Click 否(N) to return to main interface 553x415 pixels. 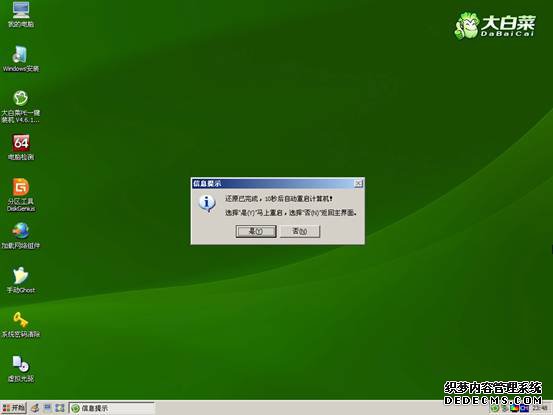pyautogui.click(x=300, y=231)
